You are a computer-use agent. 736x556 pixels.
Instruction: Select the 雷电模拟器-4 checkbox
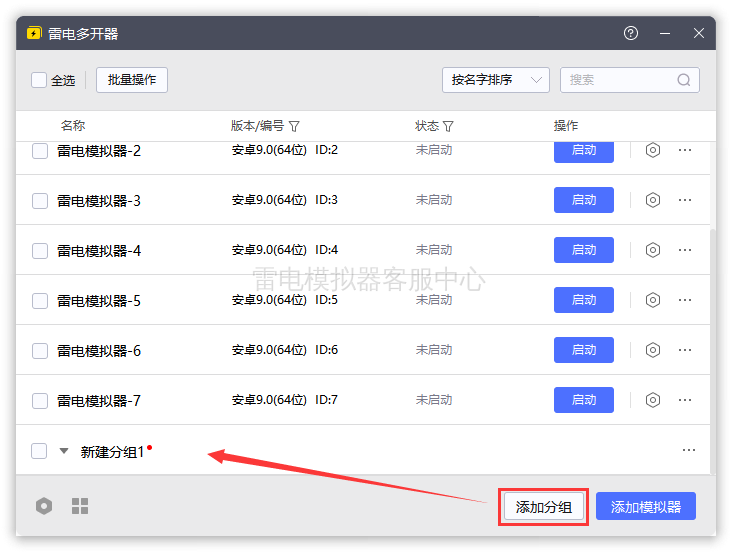coord(40,251)
